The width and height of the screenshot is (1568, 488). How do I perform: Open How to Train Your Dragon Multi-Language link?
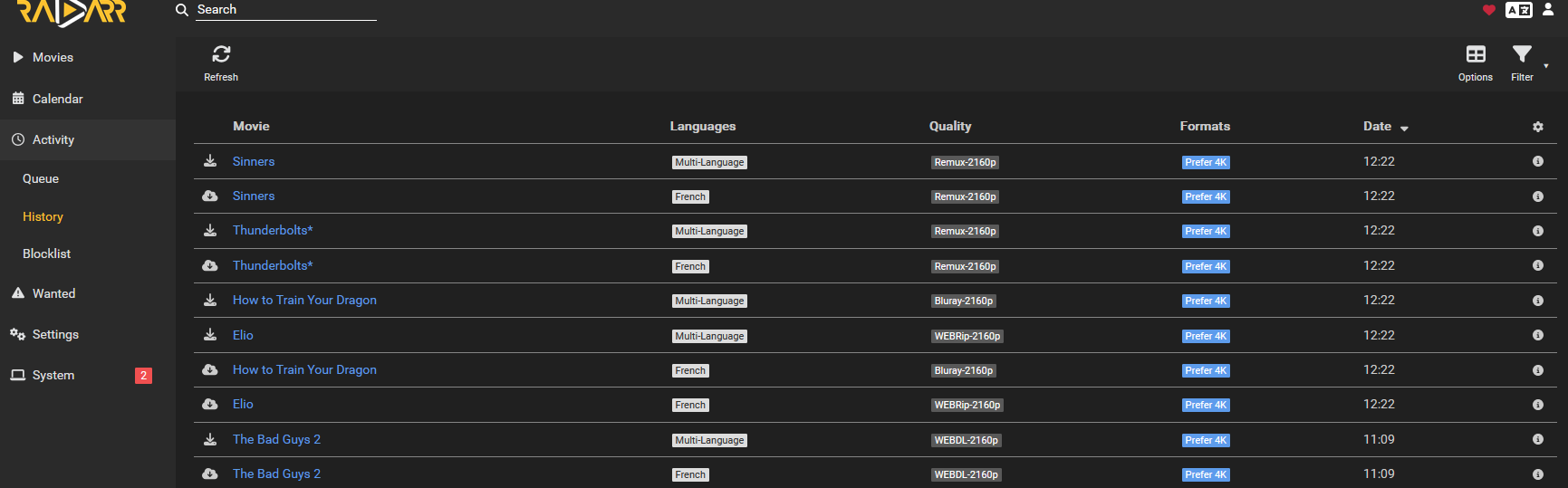(304, 300)
